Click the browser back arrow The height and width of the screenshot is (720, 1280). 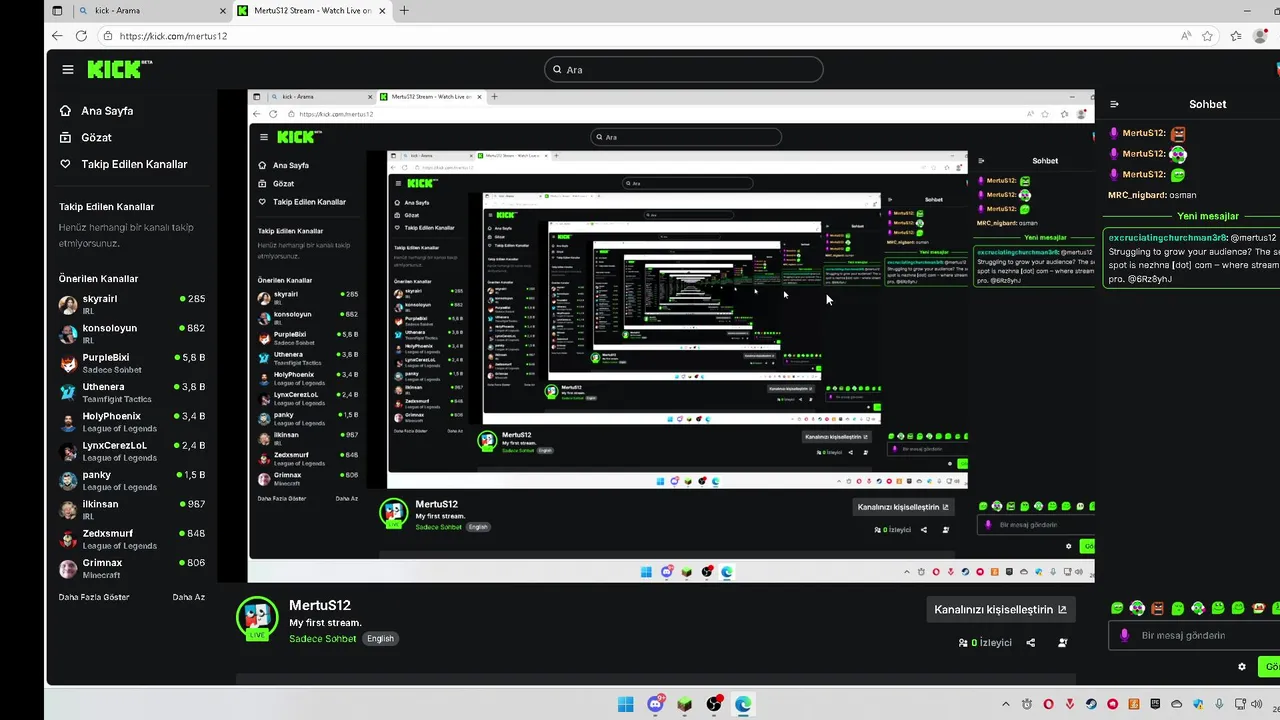coord(57,36)
